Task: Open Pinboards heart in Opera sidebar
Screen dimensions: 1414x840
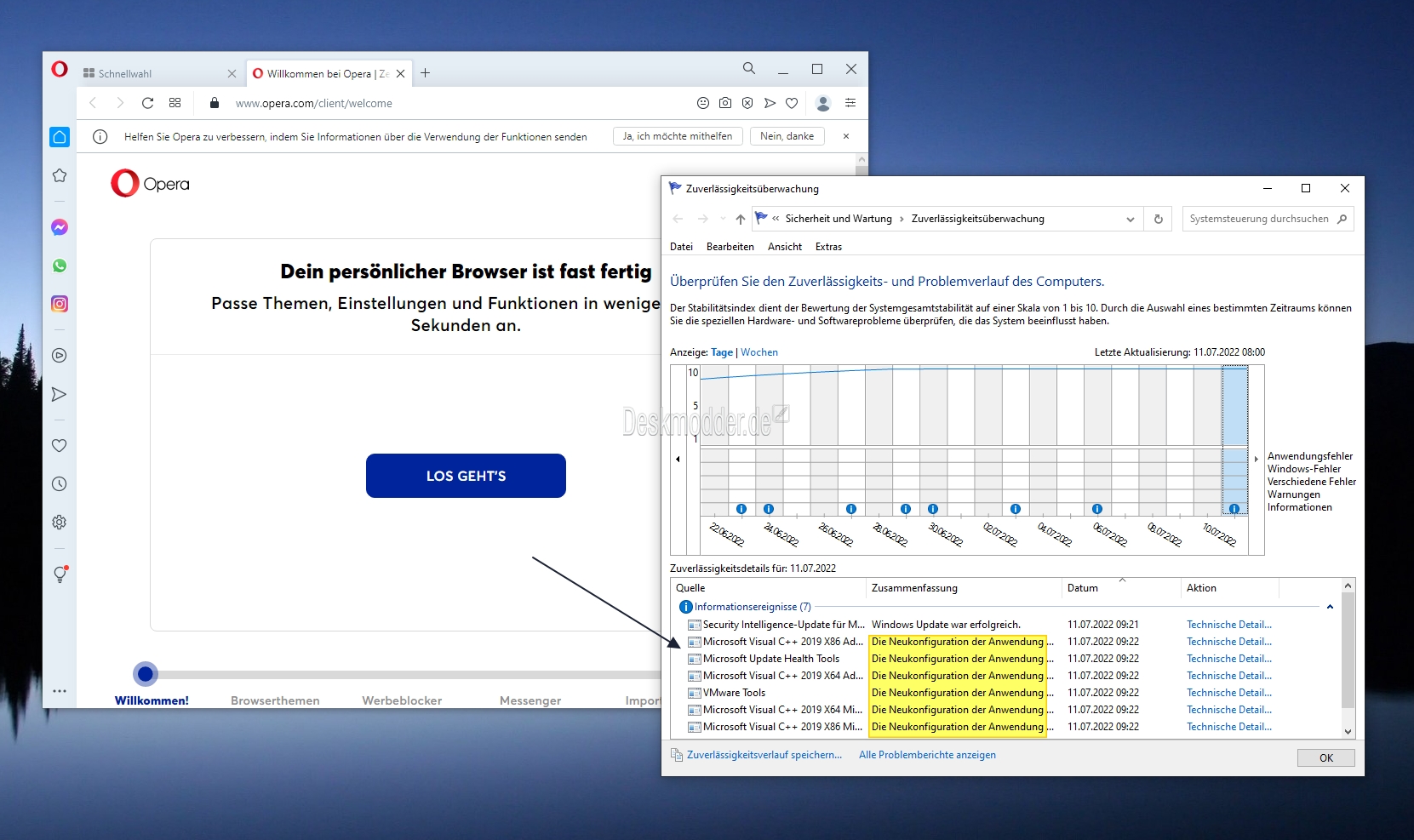Action: click(x=60, y=445)
